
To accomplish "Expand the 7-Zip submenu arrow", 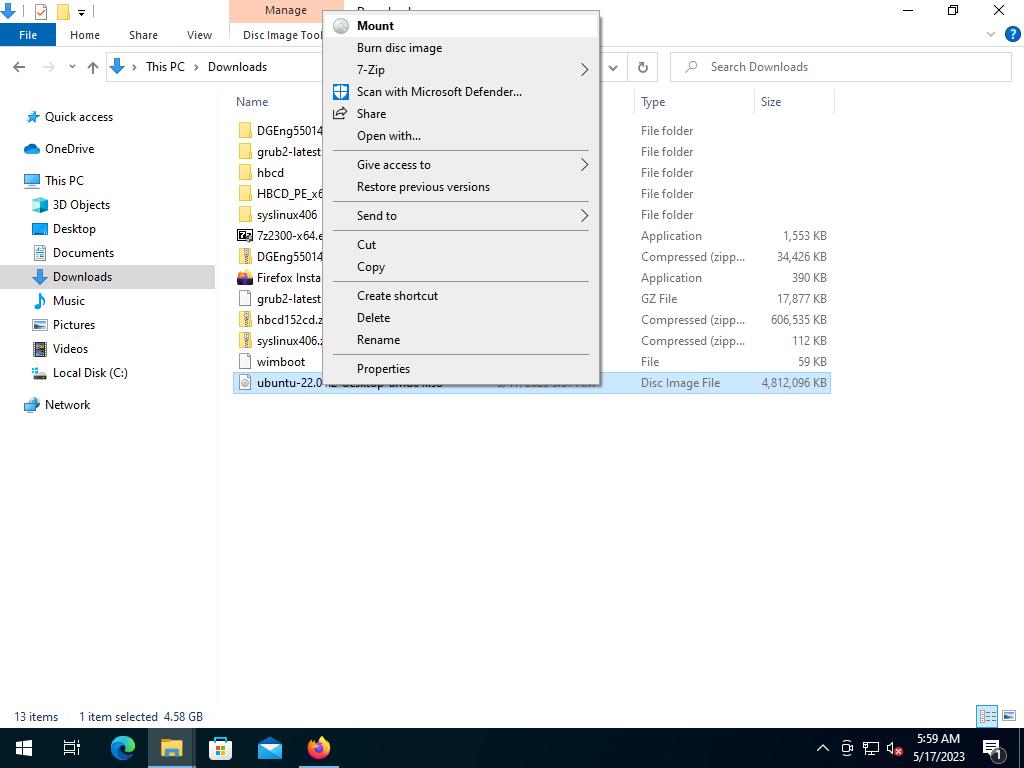I will 584,70.
